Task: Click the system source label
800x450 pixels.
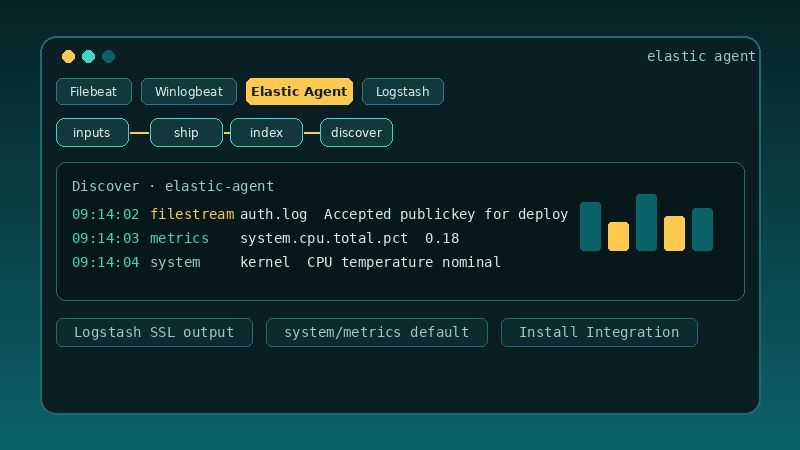Action: click(175, 263)
